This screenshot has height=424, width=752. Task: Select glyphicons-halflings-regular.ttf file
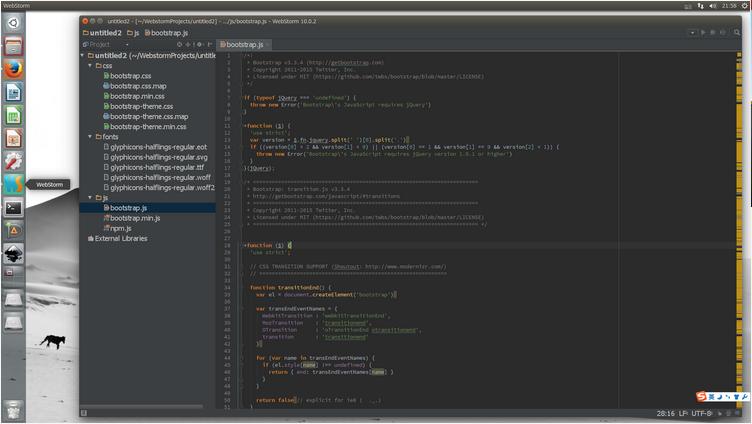pyautogui.click(x=154, y=167)
